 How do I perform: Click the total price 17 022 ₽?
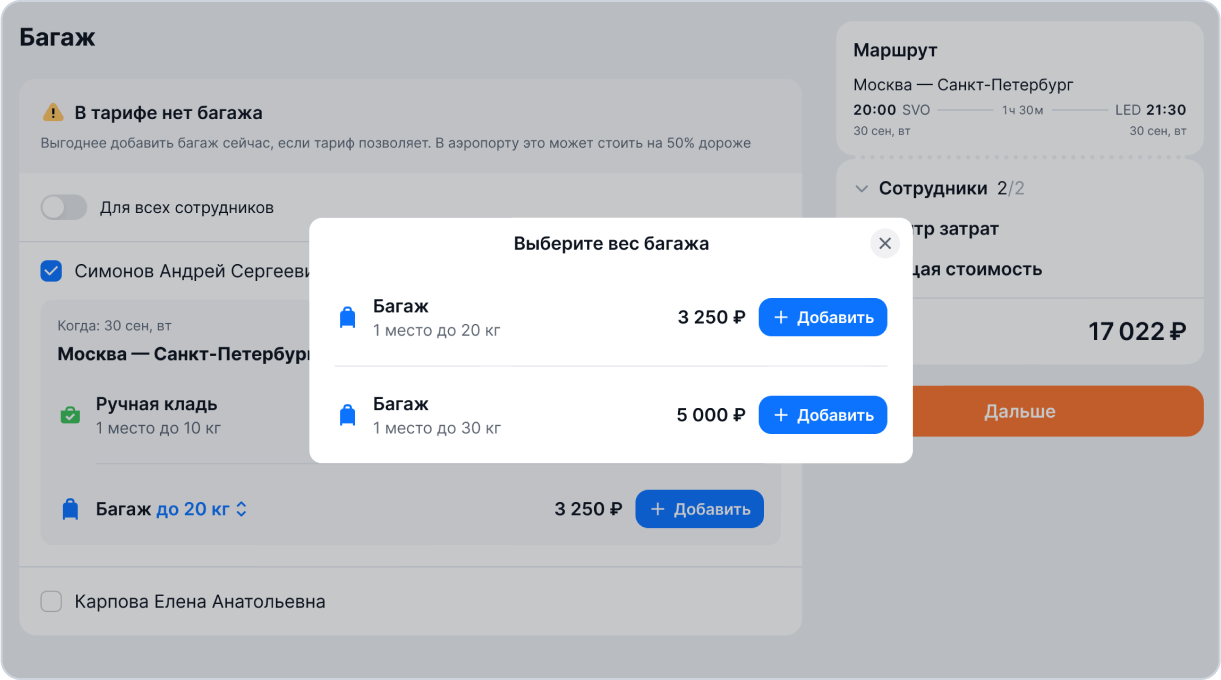click(x=1137, y=331)
